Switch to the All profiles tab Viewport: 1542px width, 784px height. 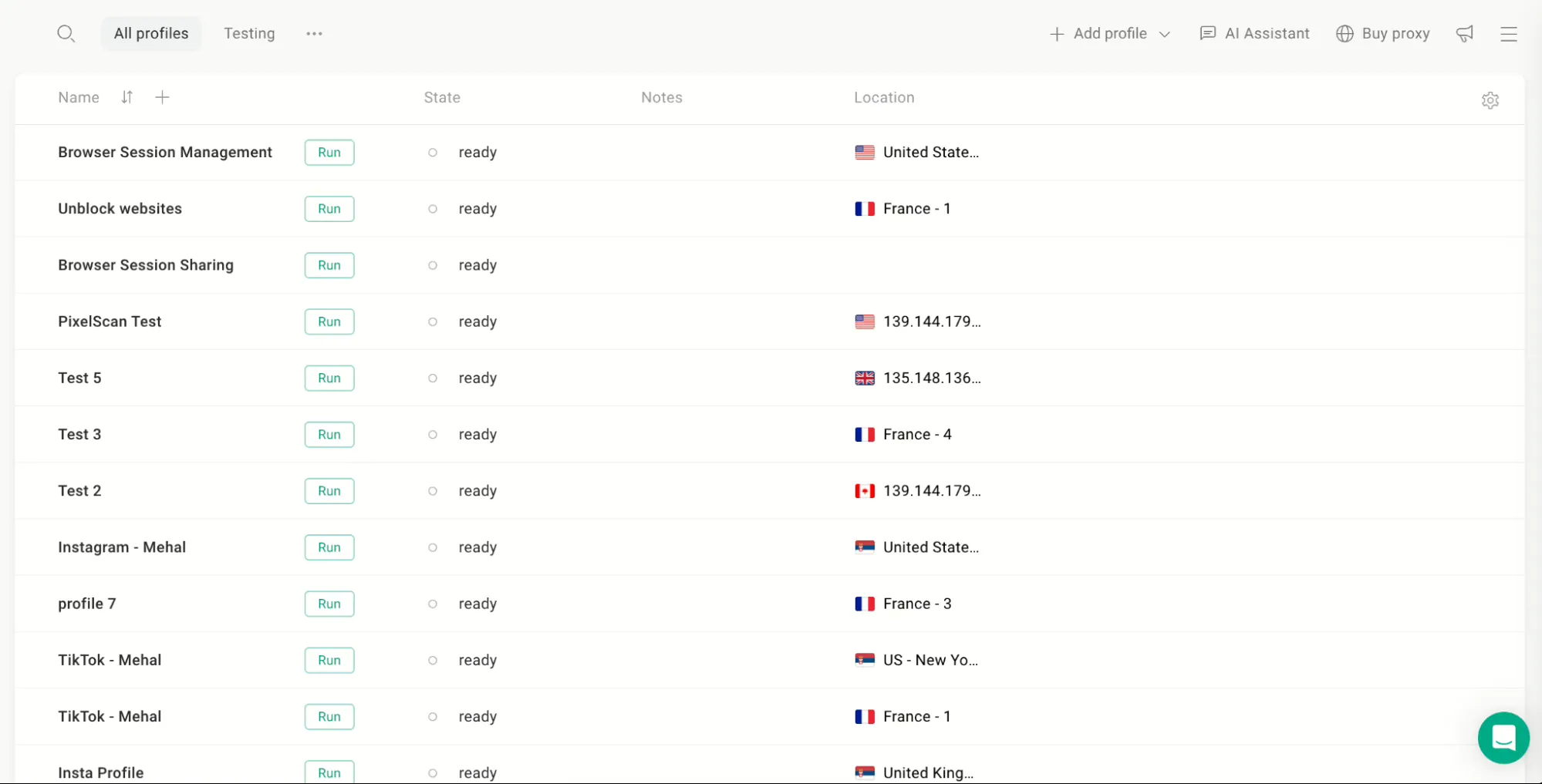click(151, 33)
